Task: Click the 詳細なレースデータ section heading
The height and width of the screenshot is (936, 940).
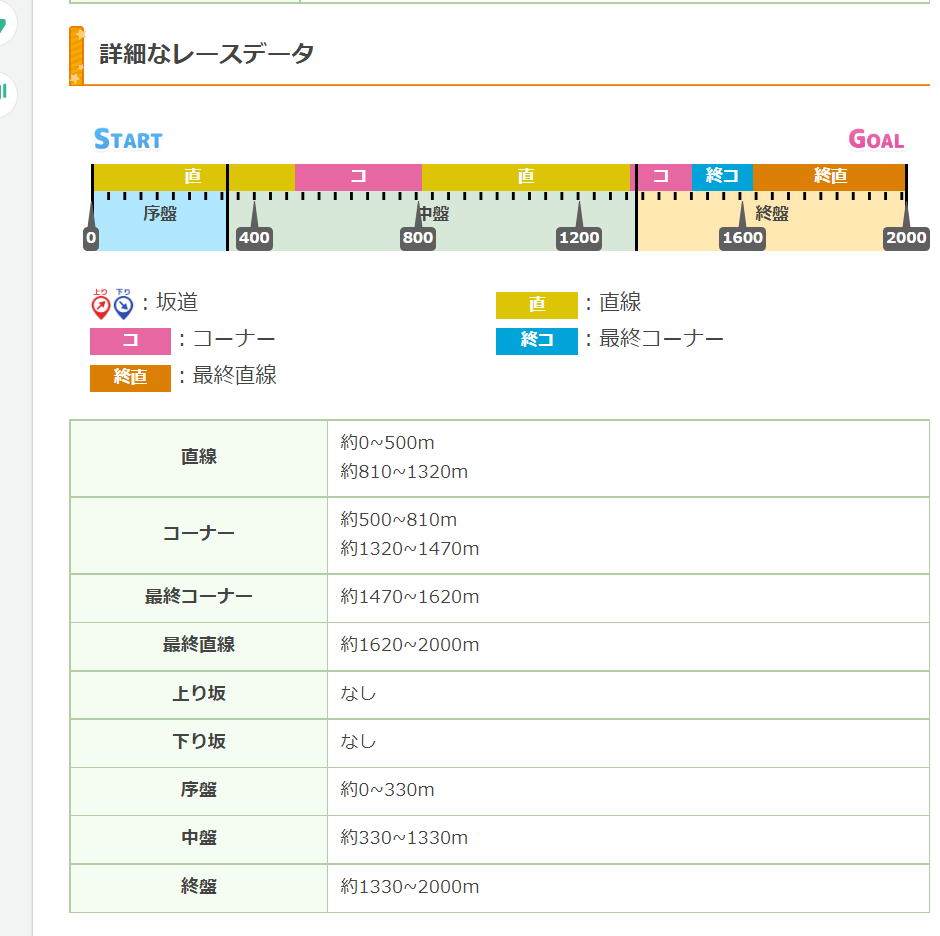Action: [207, 54]
